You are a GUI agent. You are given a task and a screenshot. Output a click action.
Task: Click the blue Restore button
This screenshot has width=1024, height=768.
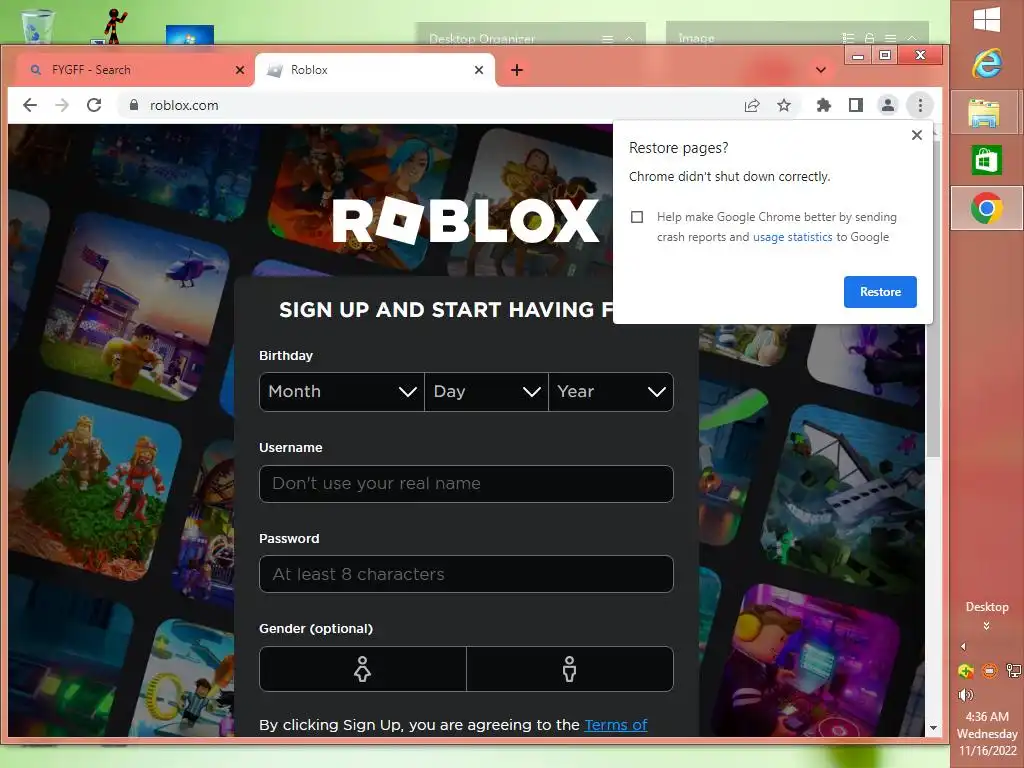880,292
